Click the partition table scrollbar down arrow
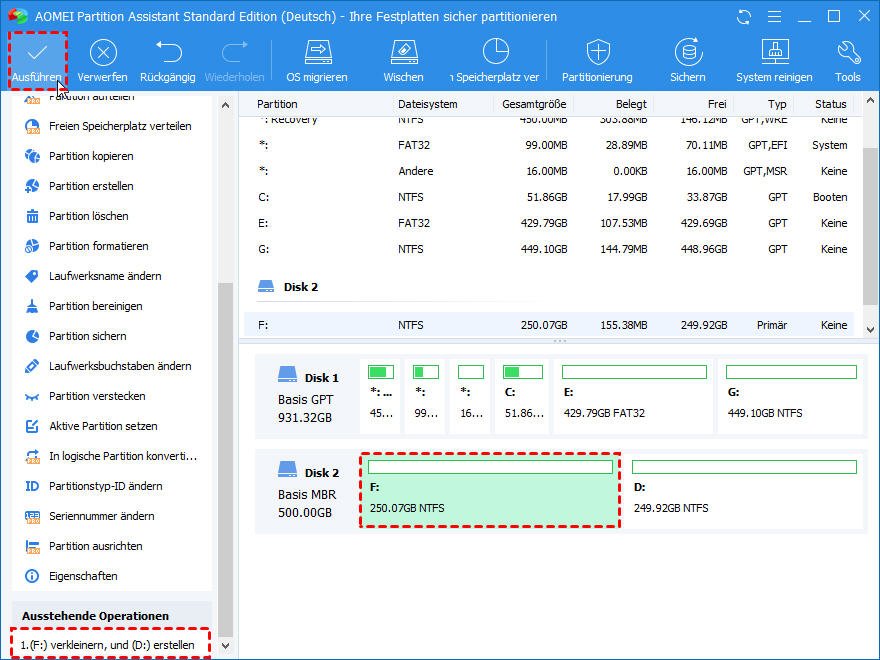Image resolution: width=880 pixels, height=660 pixels. click(x=870, y=329)
